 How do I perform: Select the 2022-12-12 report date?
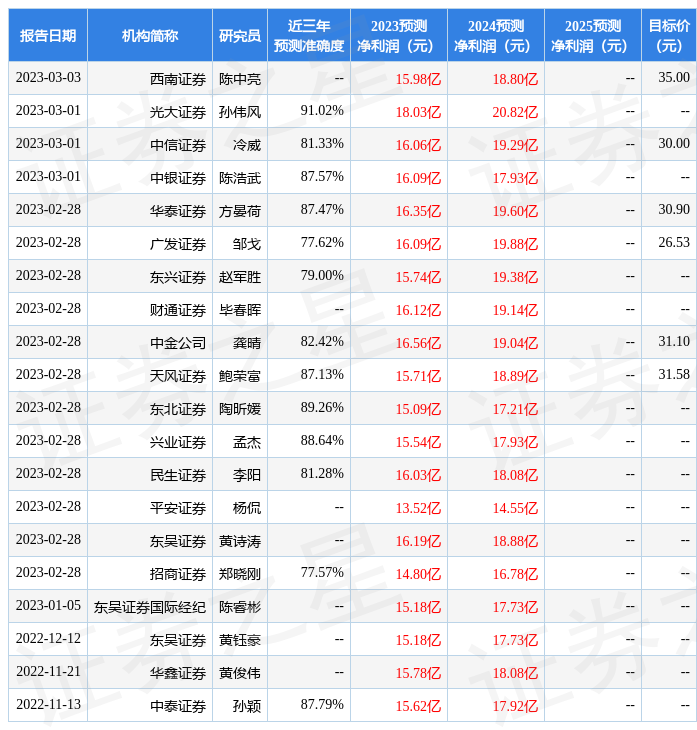pyautogui.click(x=48, y=639)
